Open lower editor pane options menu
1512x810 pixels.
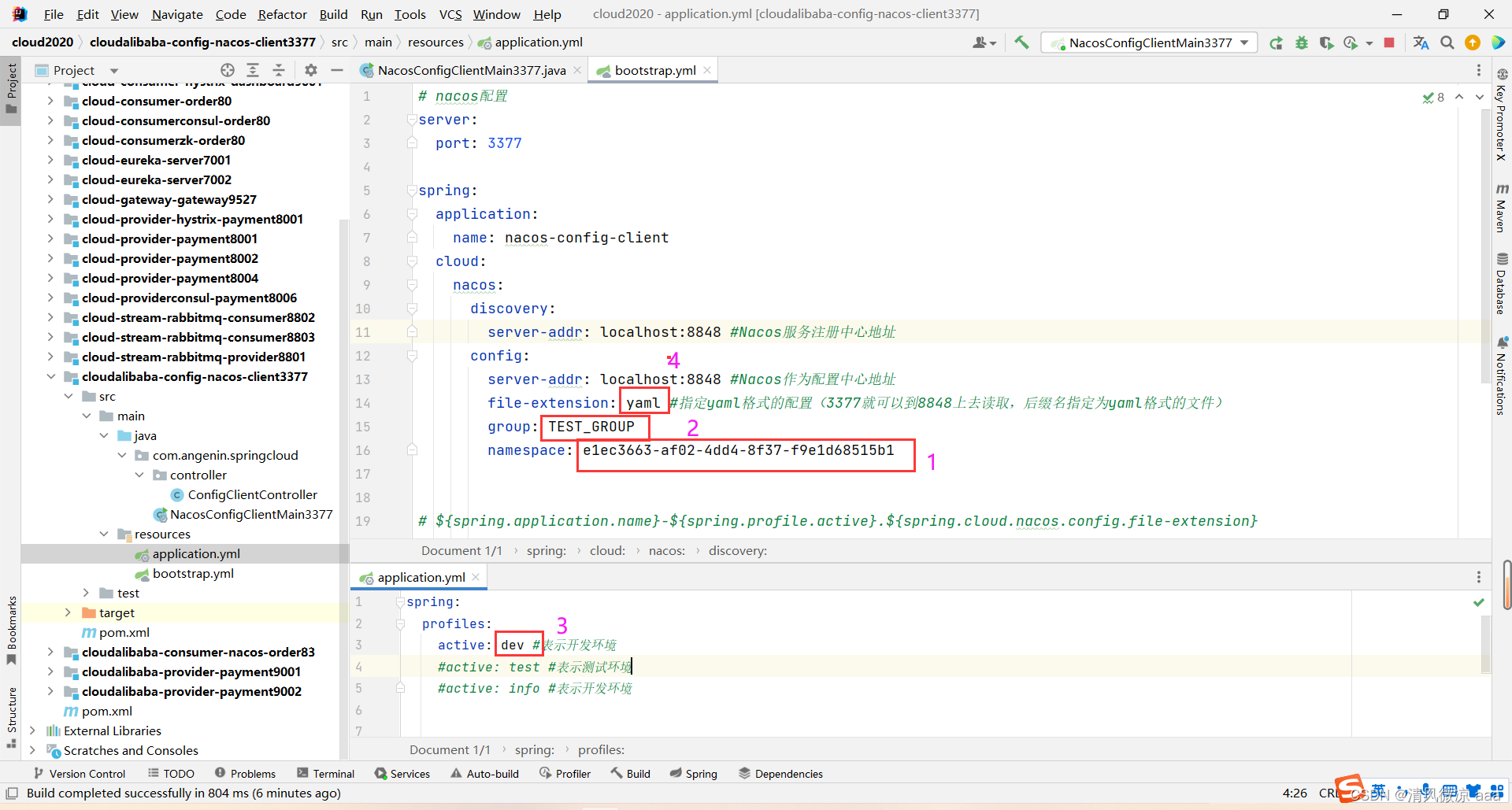[x=1479, y=577]
